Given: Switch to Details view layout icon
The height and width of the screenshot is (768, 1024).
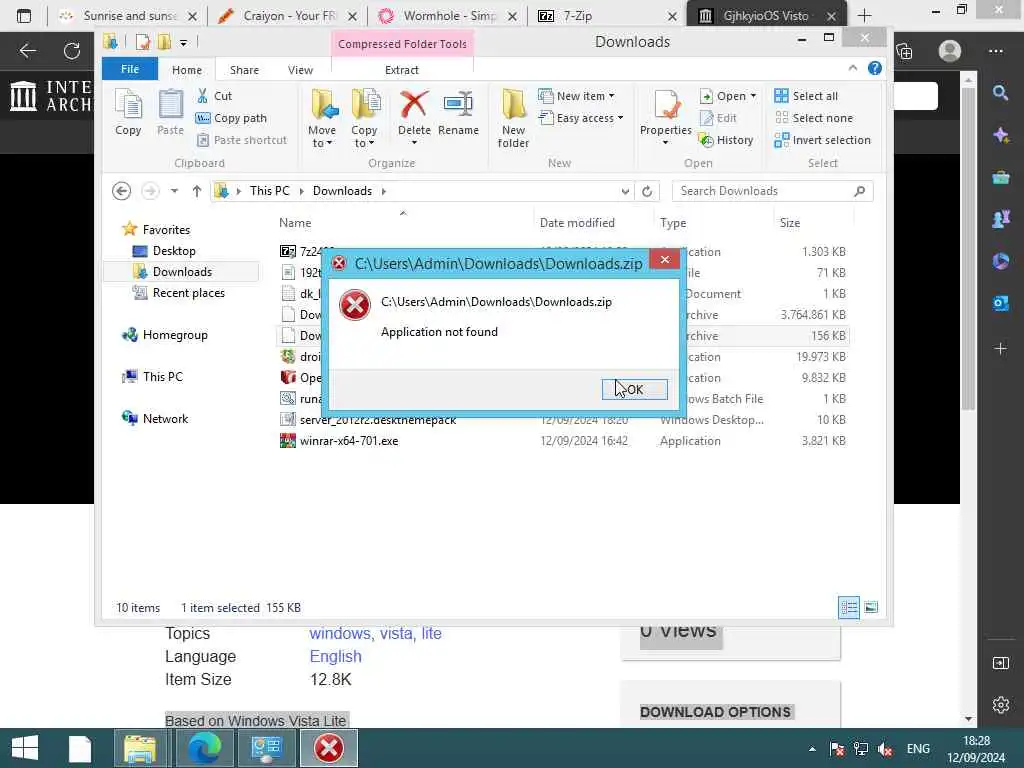Looking at the screenshot, I should click(849, 607).
